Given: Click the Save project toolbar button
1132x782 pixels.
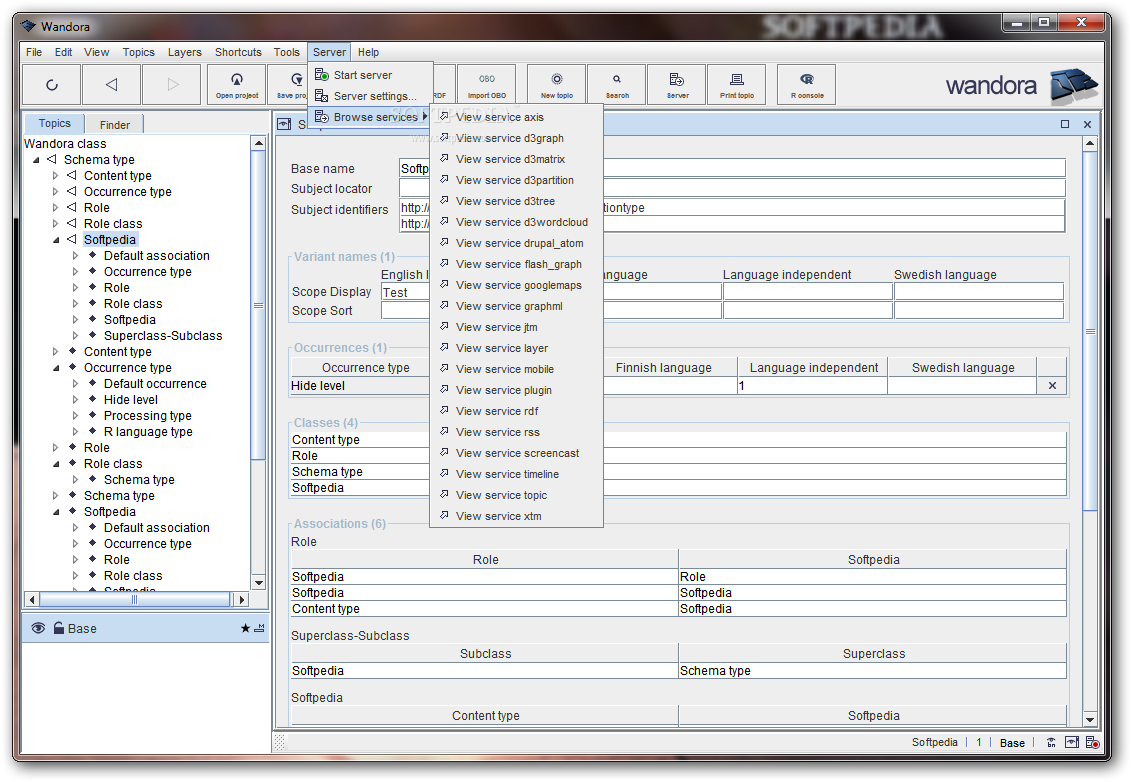Looking at the screenshot, I should pos(287,84).
